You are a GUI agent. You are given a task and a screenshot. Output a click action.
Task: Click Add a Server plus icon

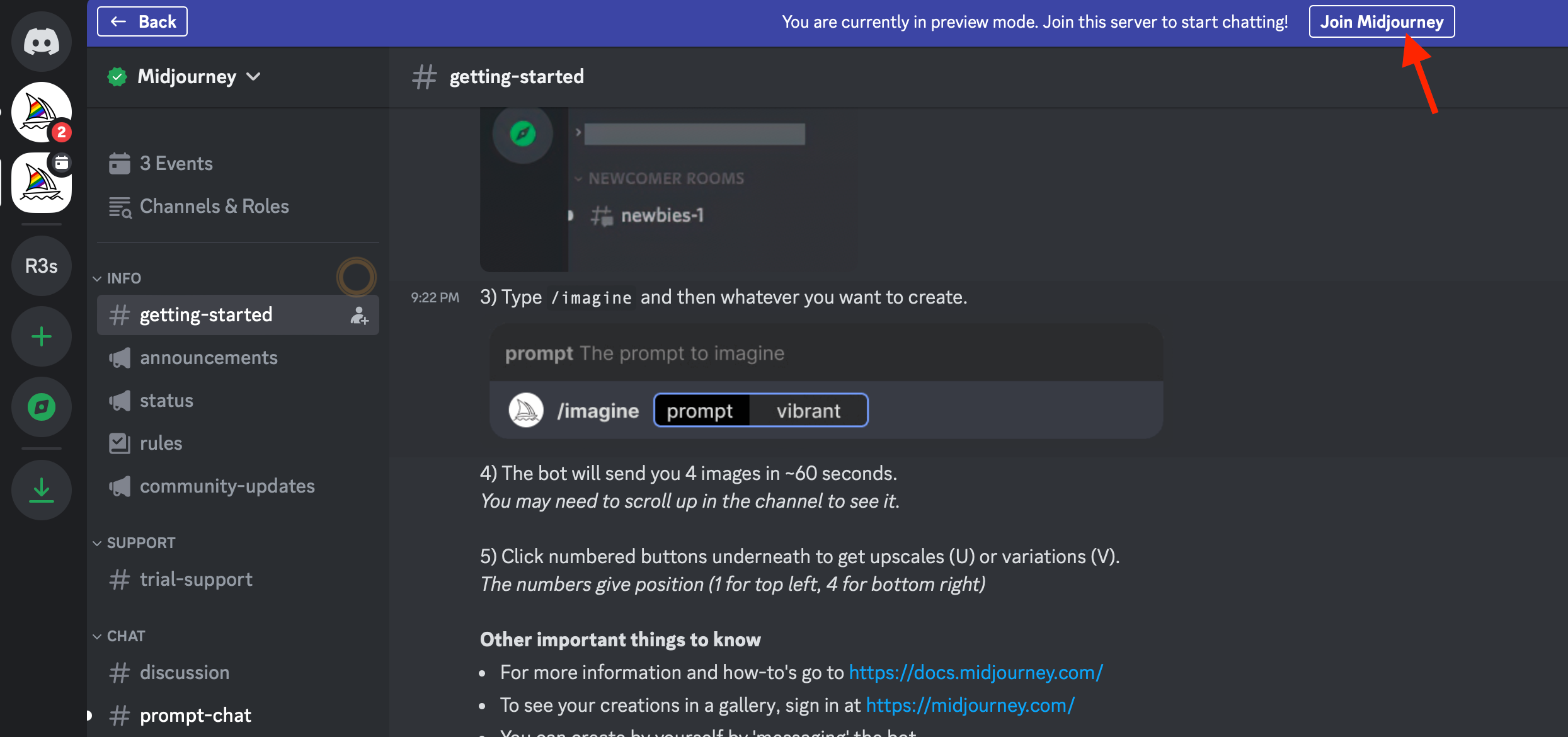click(x=42, y=336)
